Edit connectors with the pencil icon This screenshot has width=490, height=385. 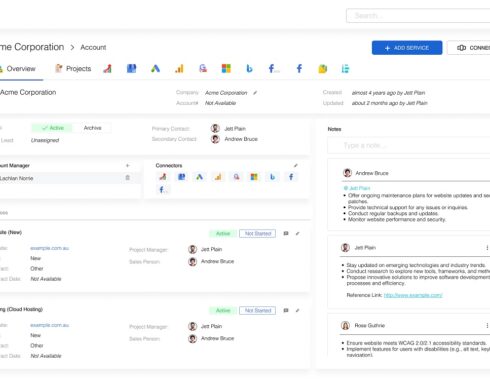coord(295,165)
